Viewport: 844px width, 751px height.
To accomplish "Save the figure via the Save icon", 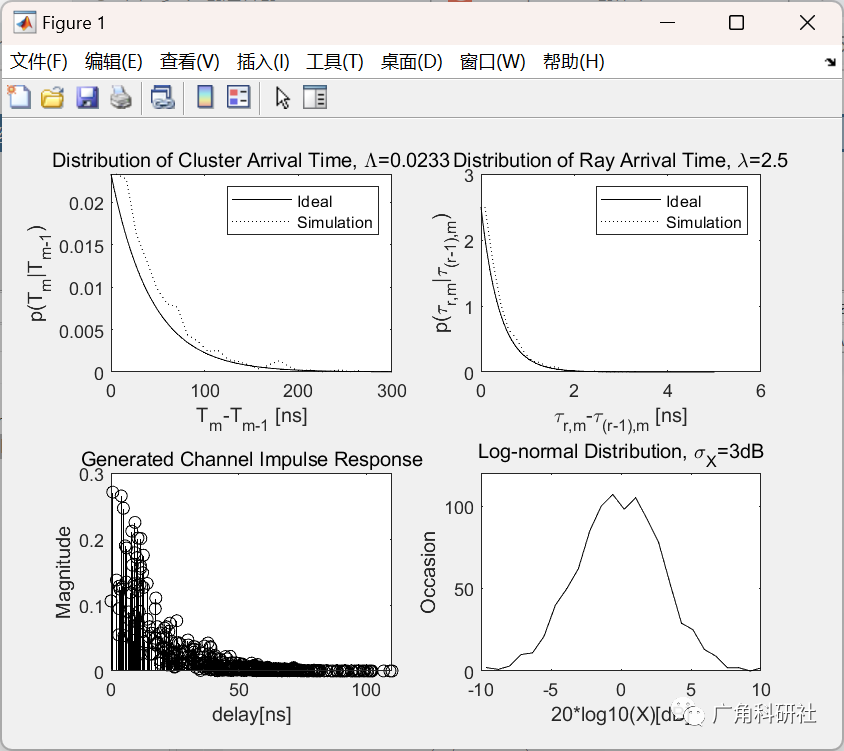I will (x=86, y=97).
